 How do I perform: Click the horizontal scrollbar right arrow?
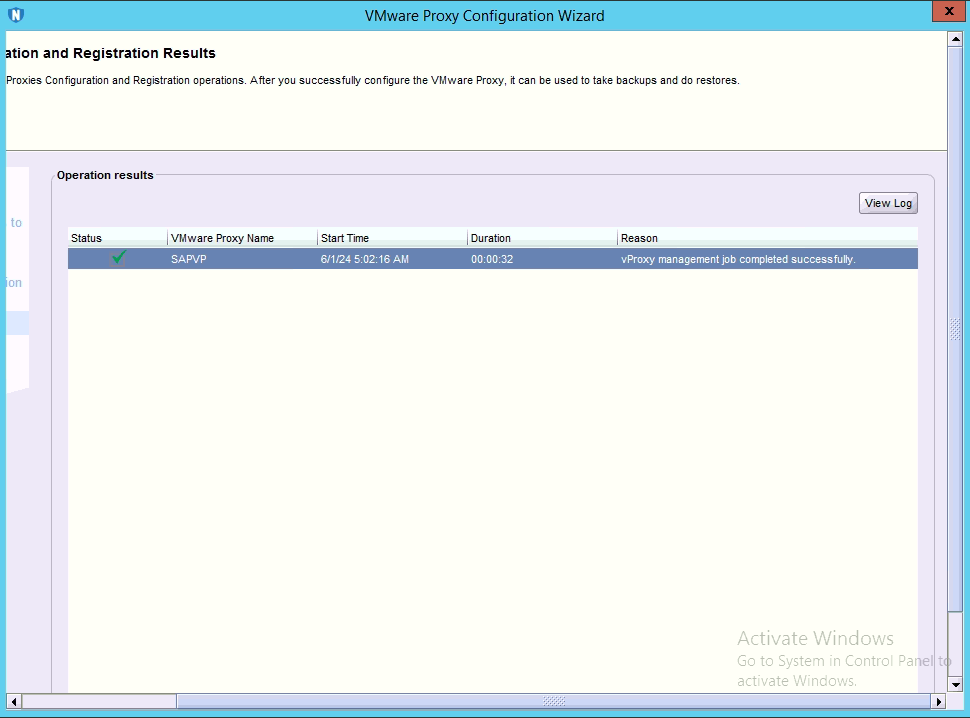938,702
